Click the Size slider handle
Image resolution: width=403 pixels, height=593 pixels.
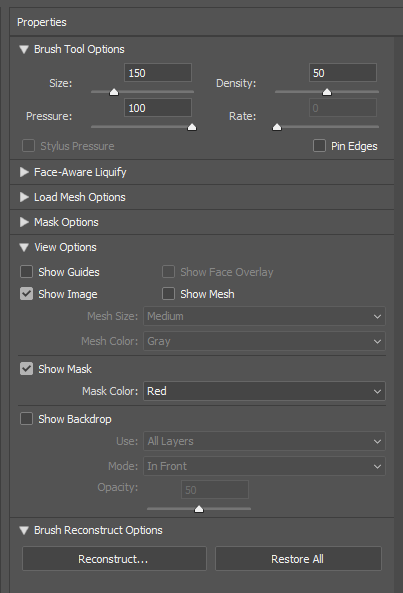coord(114,92)
